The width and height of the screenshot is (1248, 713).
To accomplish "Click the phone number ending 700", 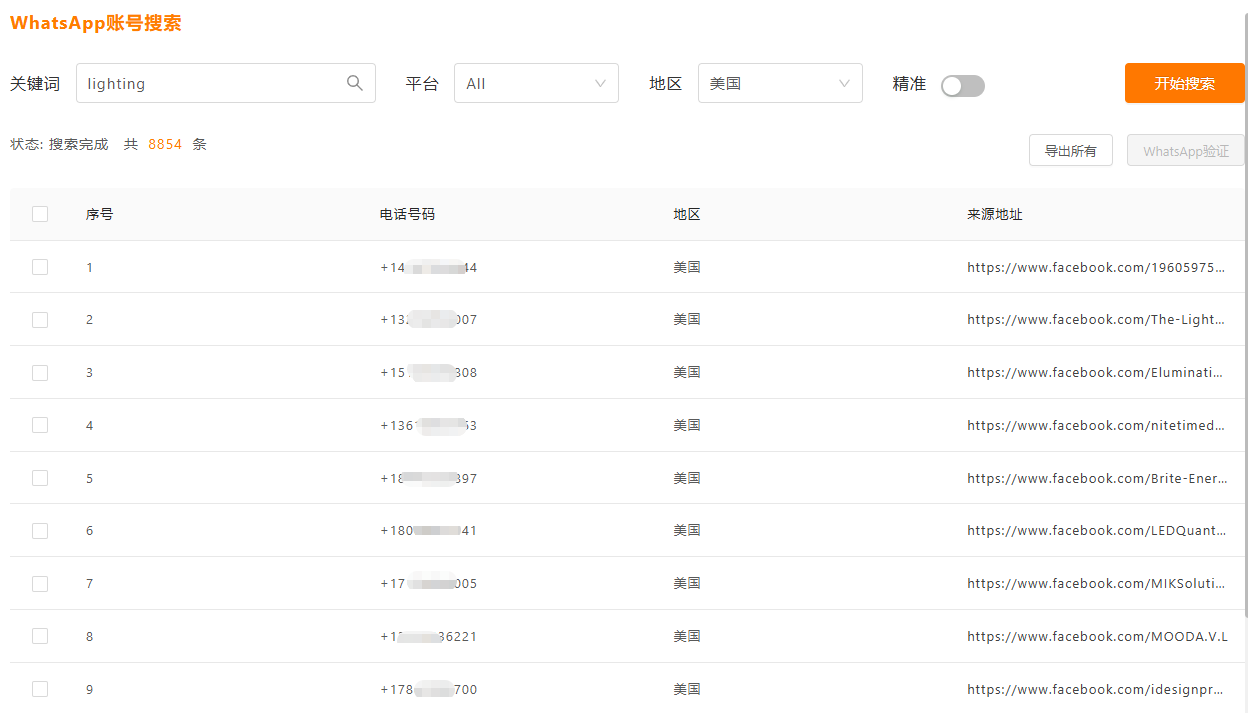I will point(429,689).
